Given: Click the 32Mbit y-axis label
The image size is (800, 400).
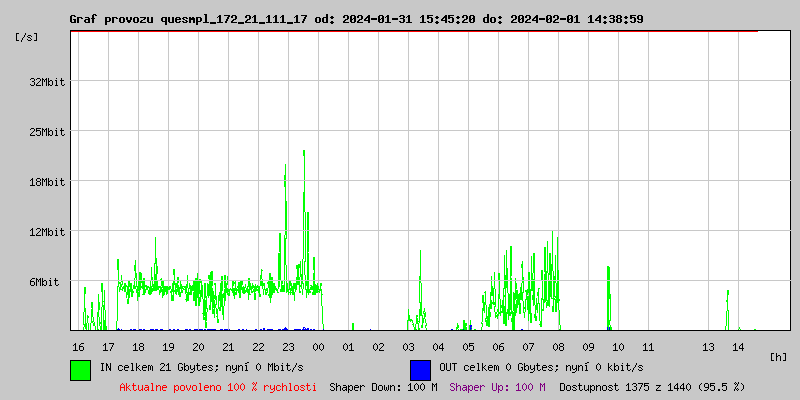Looking at the screenshot, I should click(47, 82).
